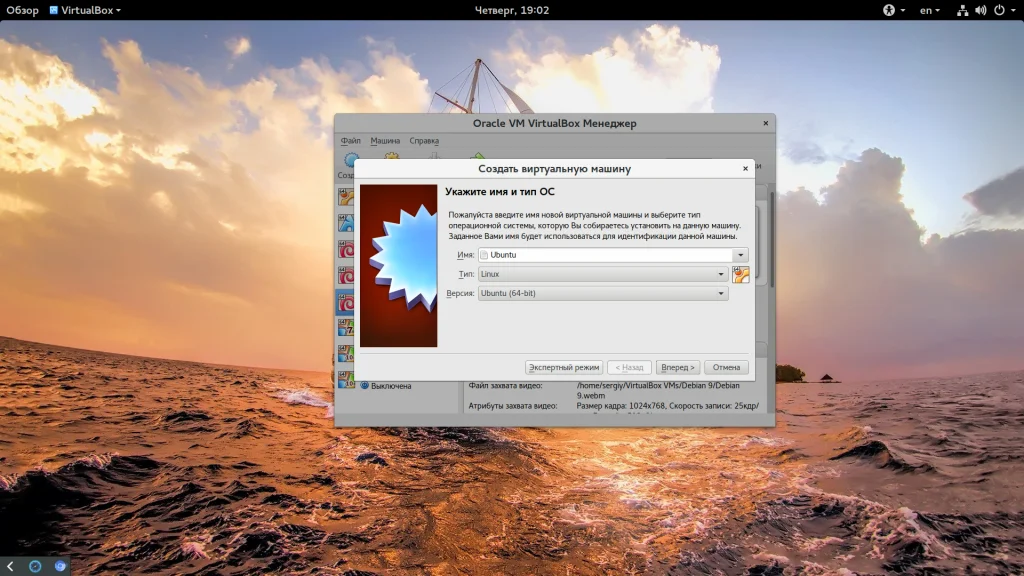Open the Справка menu

(x=424, y=141)
